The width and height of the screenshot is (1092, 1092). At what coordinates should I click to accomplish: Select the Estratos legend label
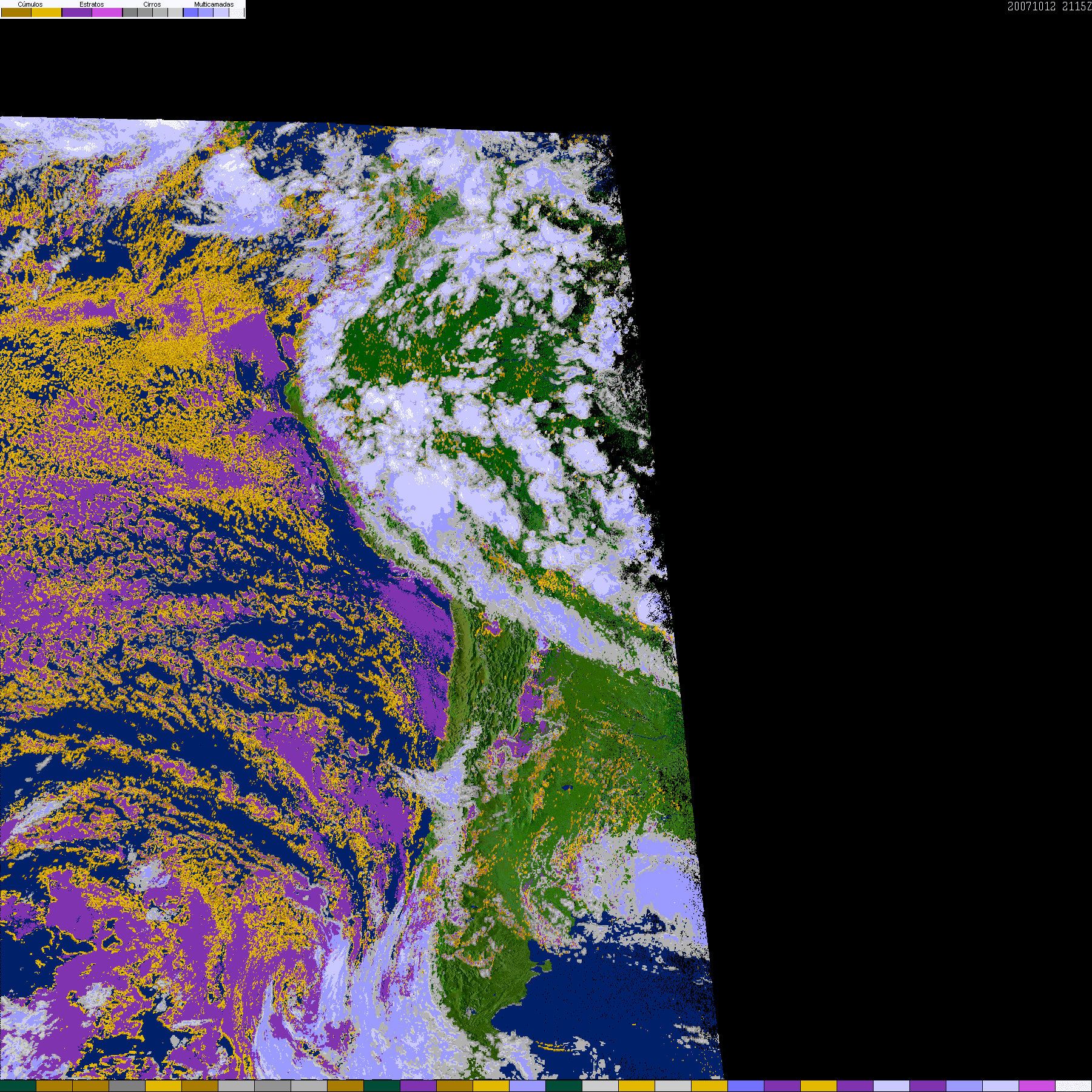[x=92, y=4]
